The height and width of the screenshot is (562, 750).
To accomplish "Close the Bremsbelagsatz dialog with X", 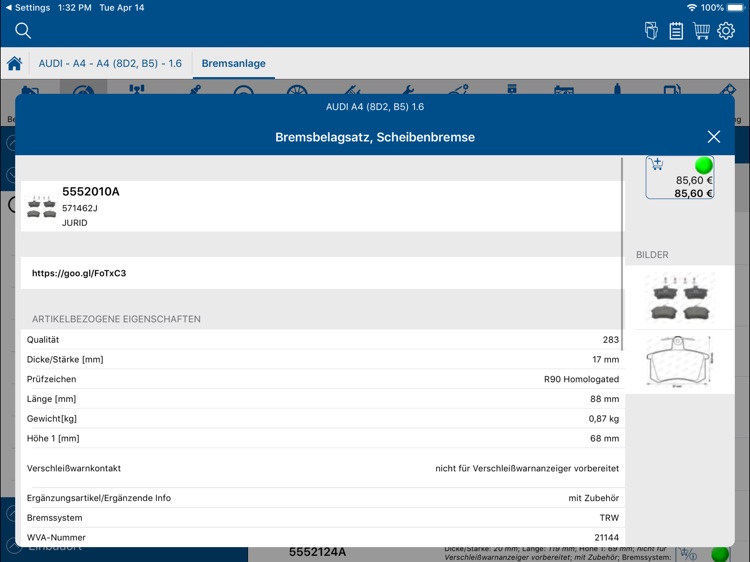I will coord(714,137).
